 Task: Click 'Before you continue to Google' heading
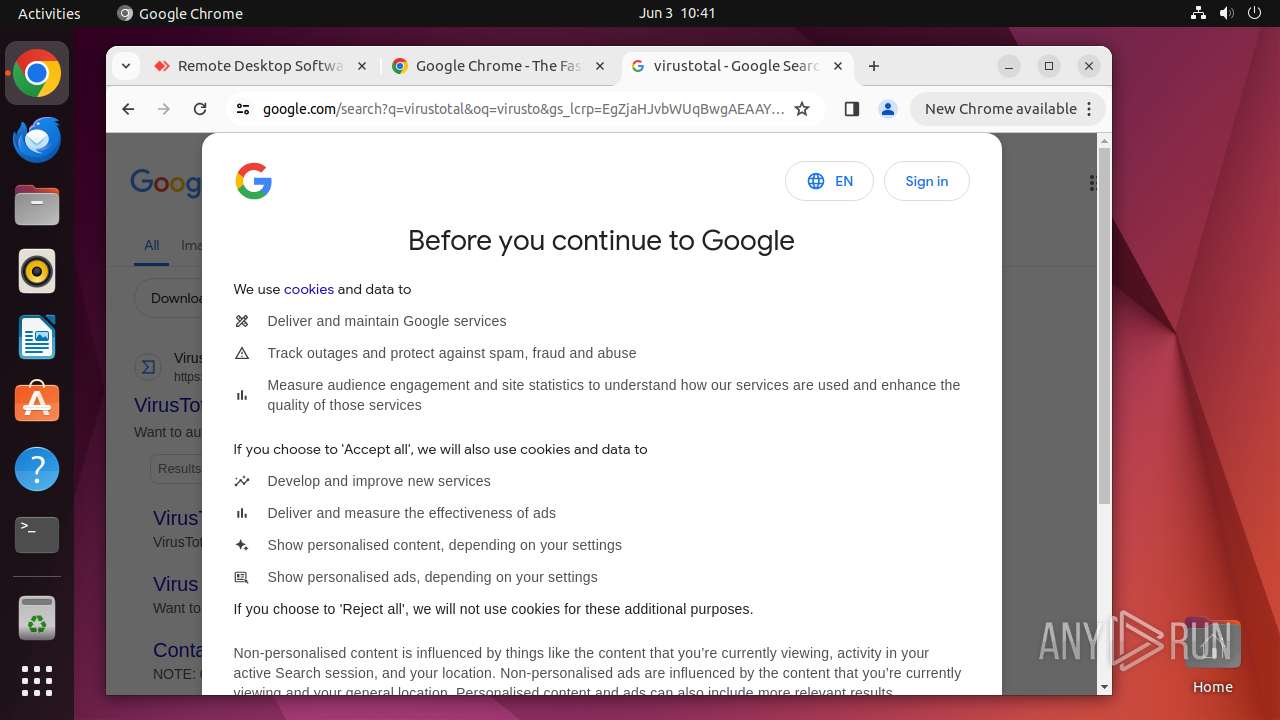601,240
